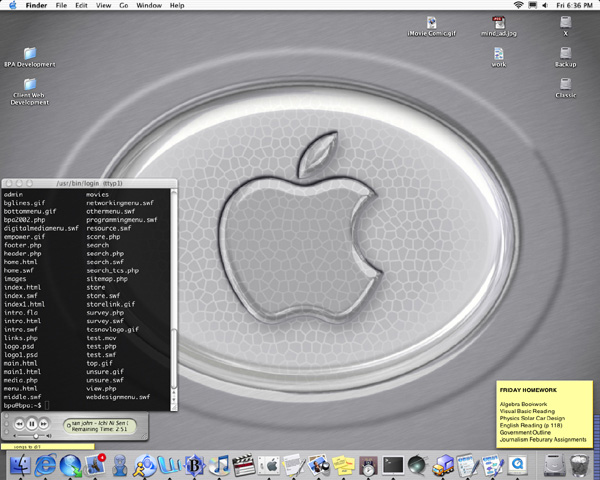Open the View menu
This screenshot has height=480, width=600.
point(103,5)
